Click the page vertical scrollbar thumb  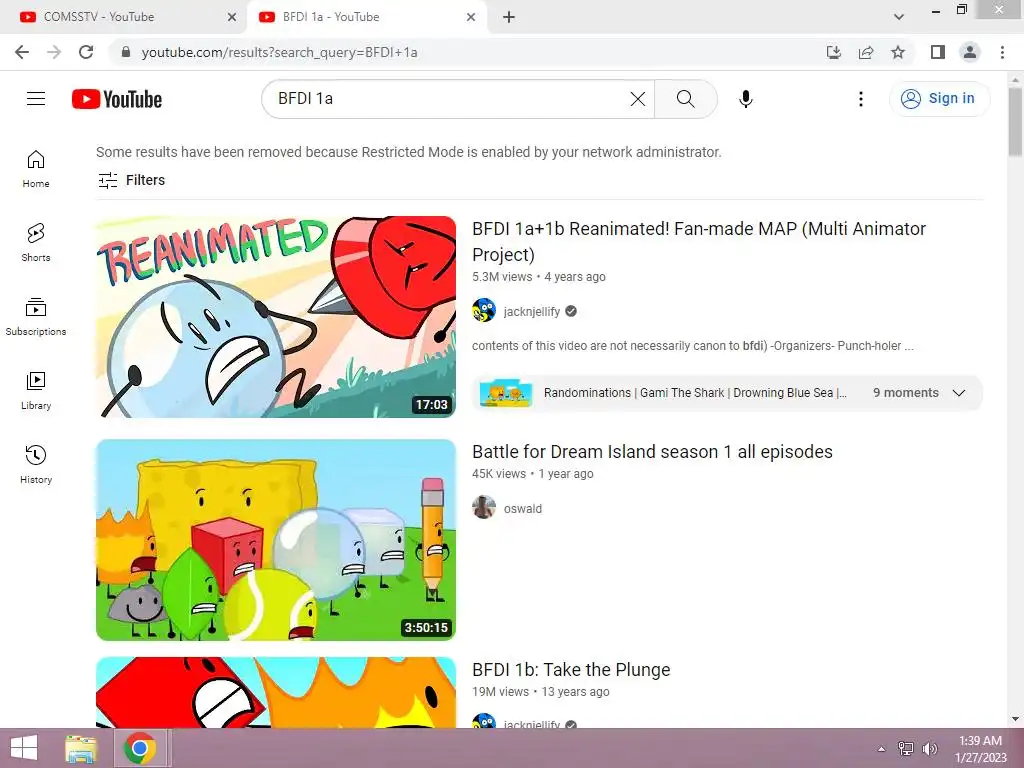[x=1015, y=122]
